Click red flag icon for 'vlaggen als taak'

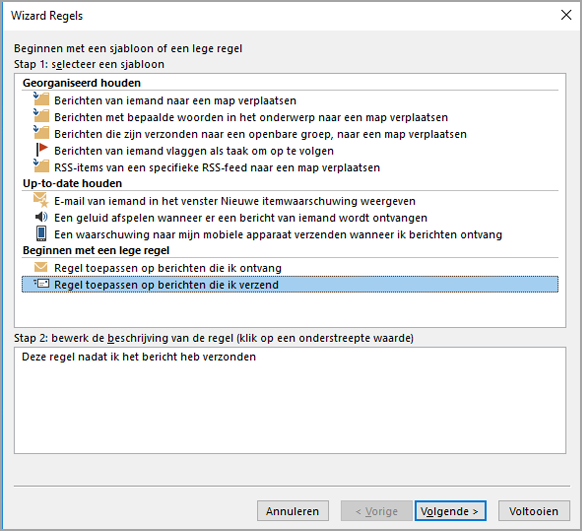[x=42, y=150]
